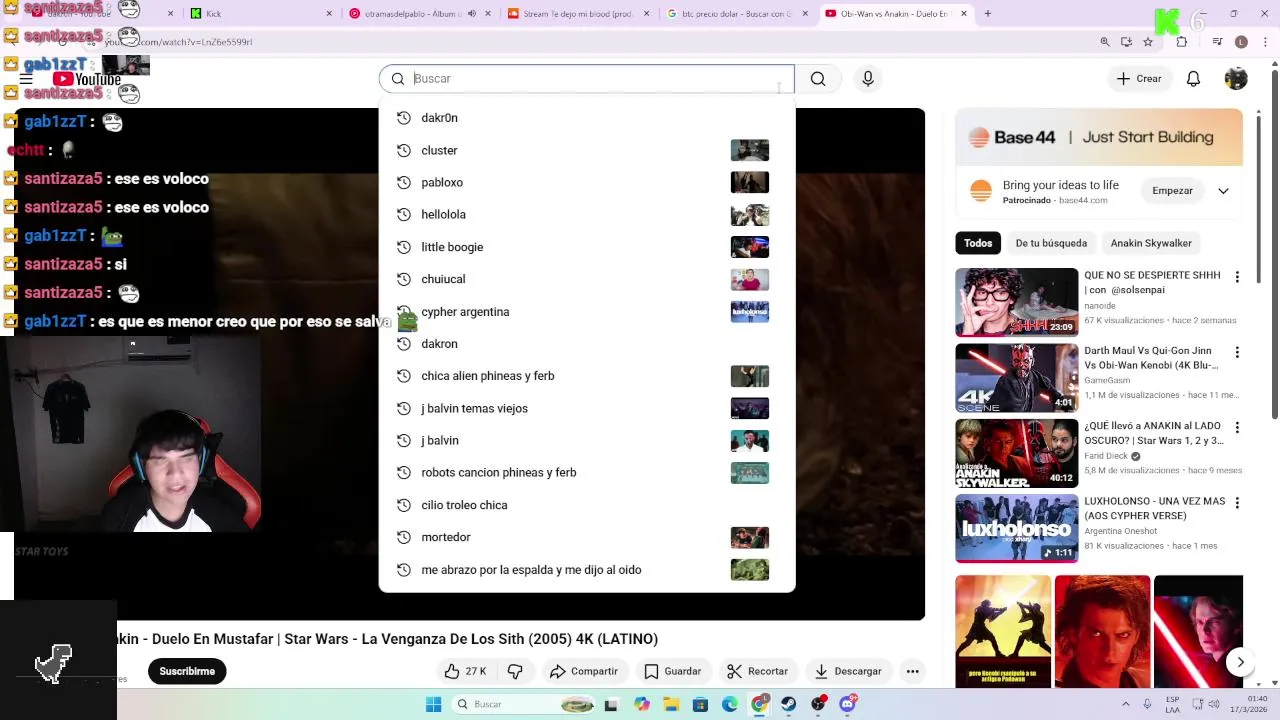Click the Guardar button
1280x720 pixels.
(673, 671)
